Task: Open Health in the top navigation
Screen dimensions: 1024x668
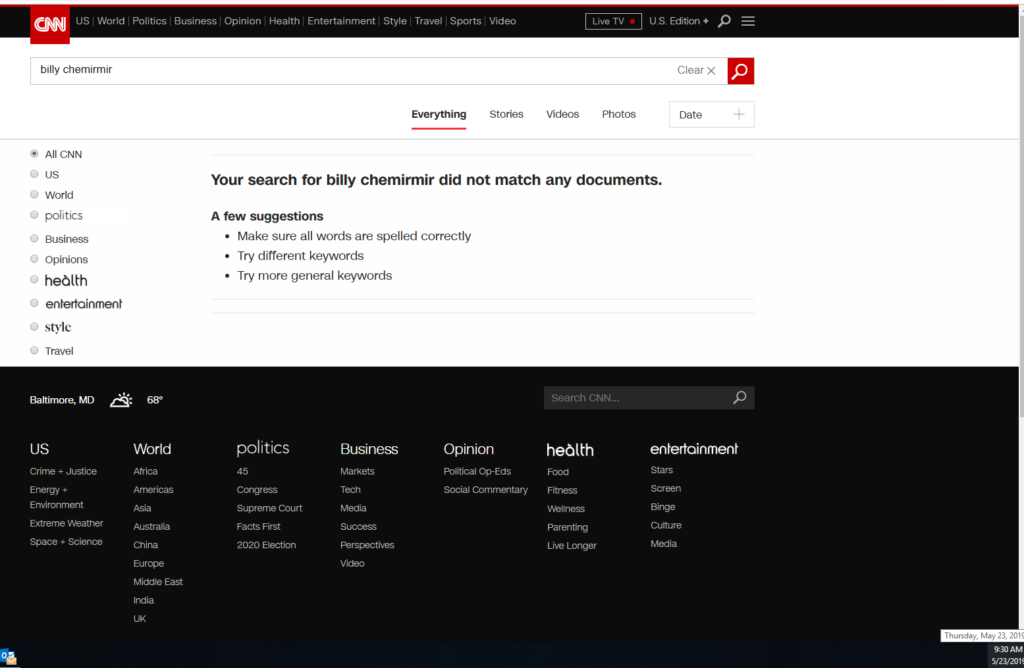Action: click(x=284, y=21)
